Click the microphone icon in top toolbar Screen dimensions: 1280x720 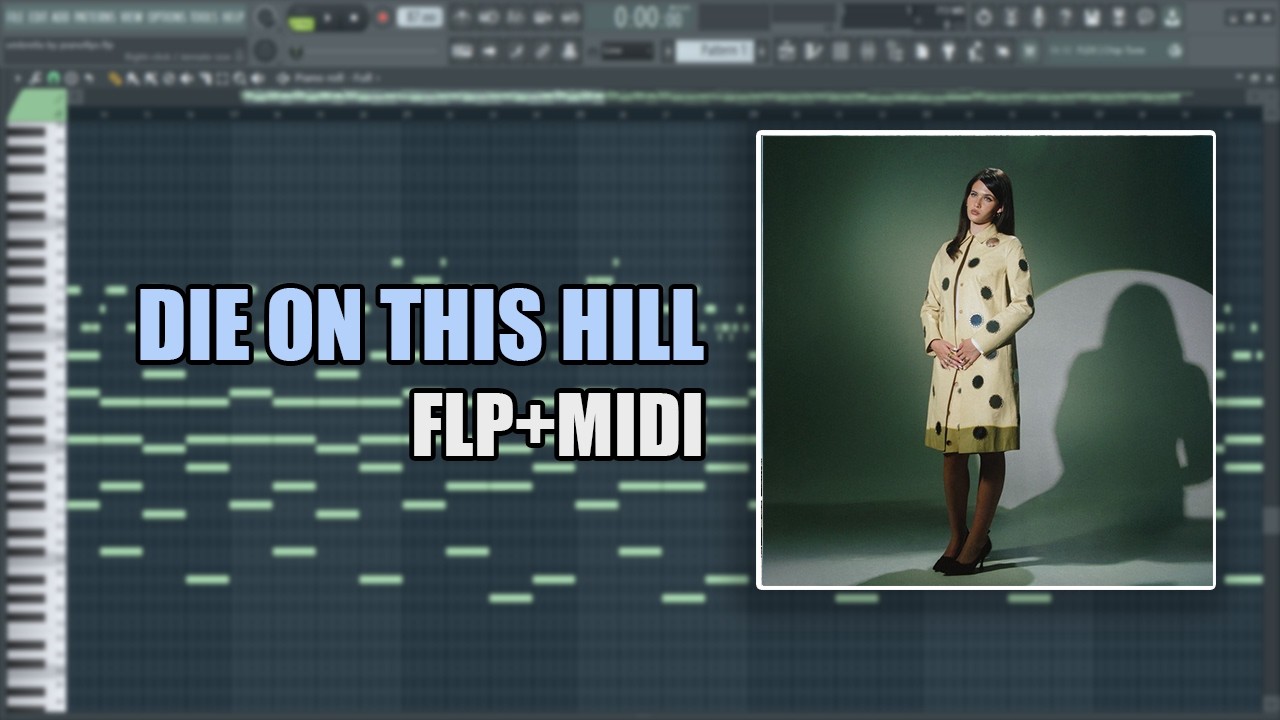[1038, 18]
